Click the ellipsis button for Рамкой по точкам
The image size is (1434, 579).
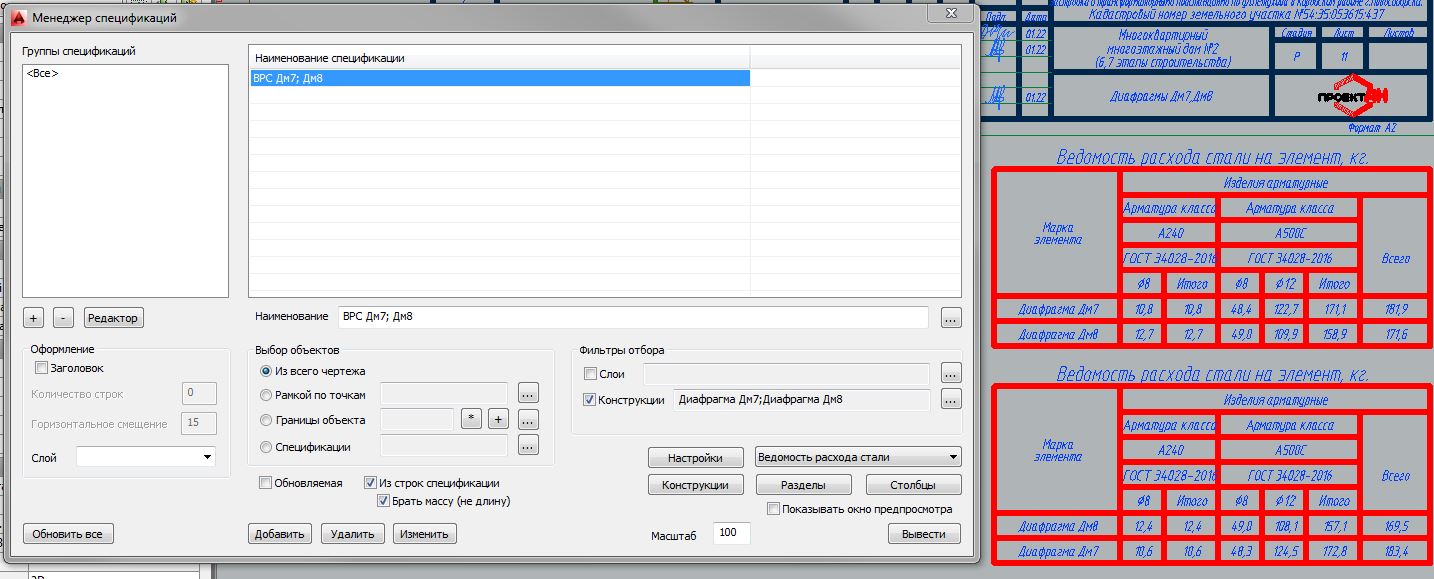click(528, 394)
